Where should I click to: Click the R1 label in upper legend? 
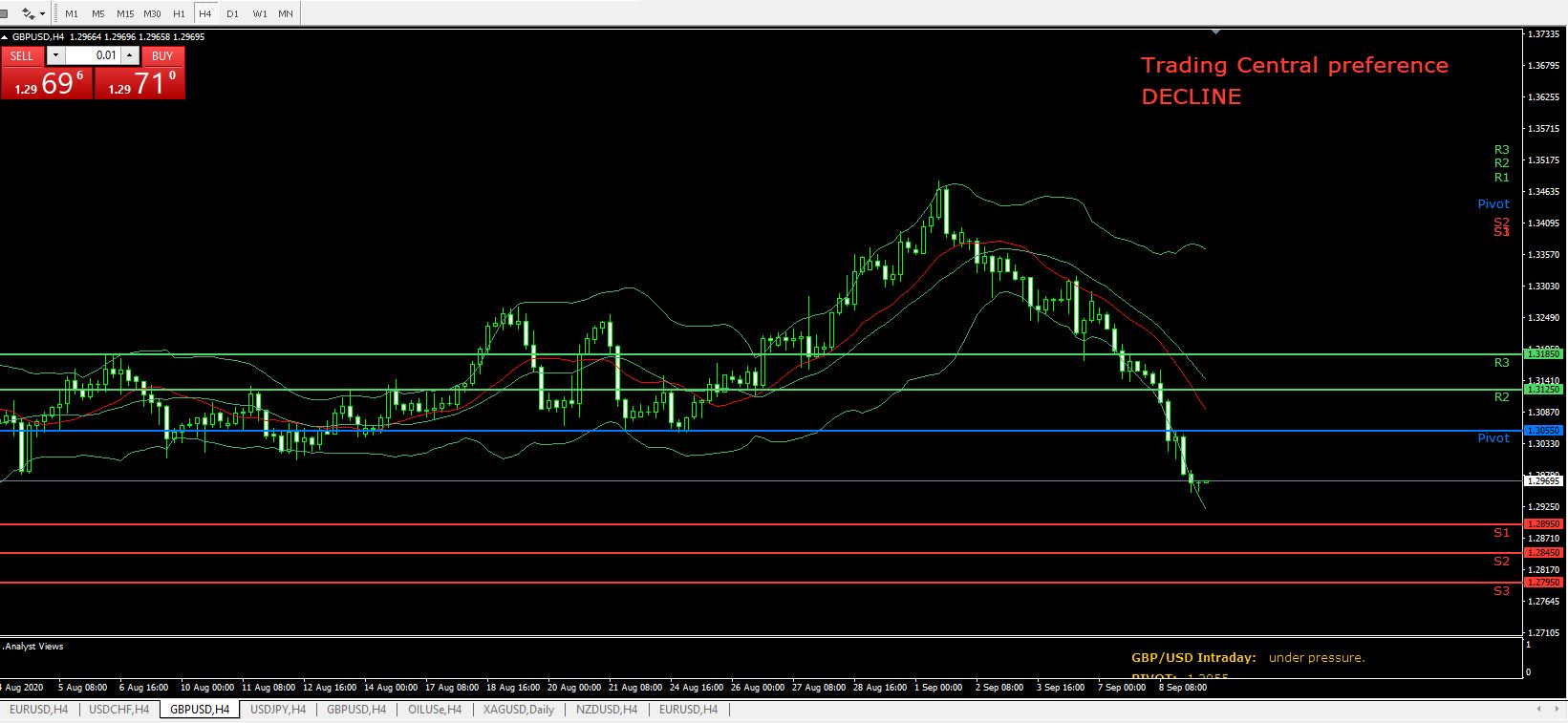point(1501,178)
